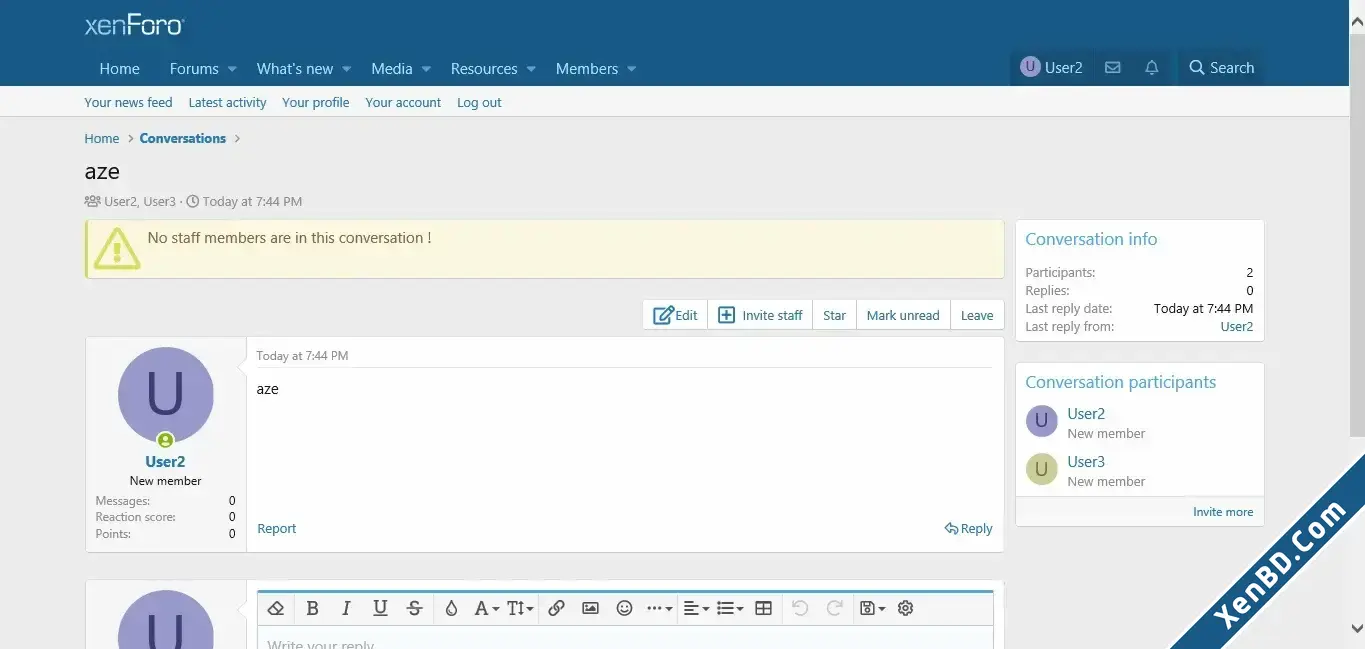Toggle BB code mode with gear icon

[x=906, y=608]
